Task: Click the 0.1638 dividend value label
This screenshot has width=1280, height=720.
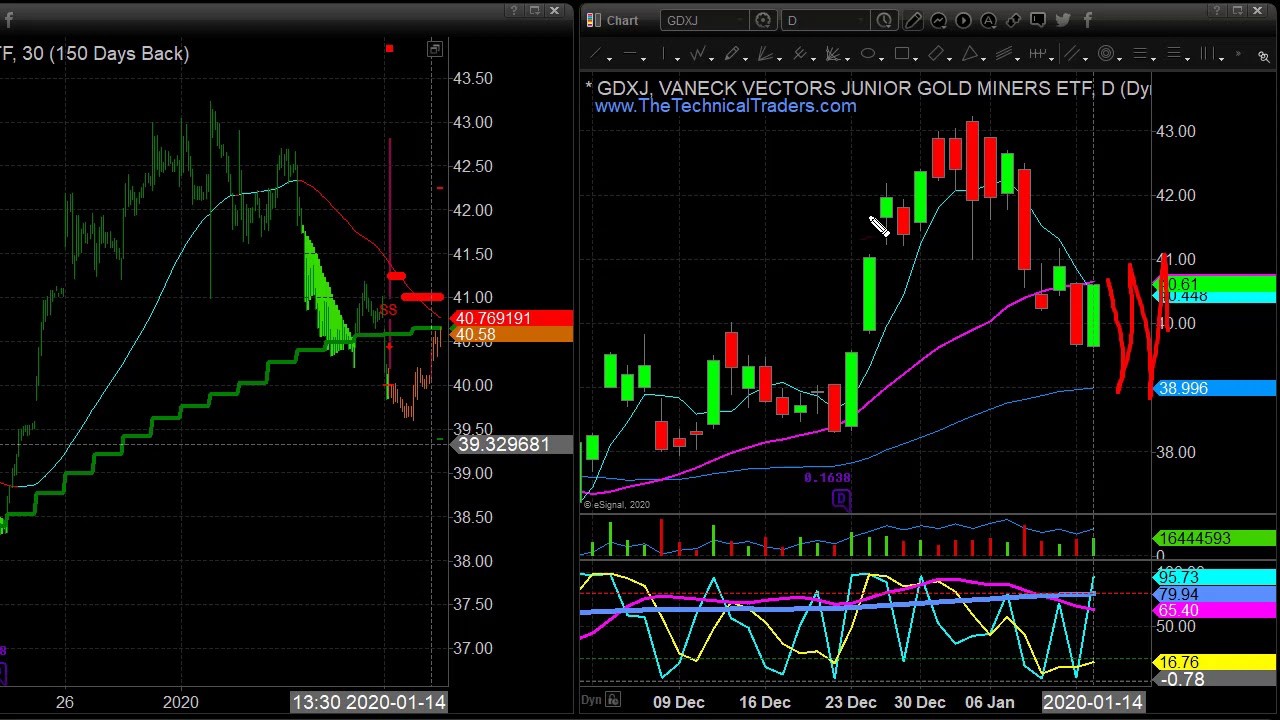Action: click(x=827, y=478)
